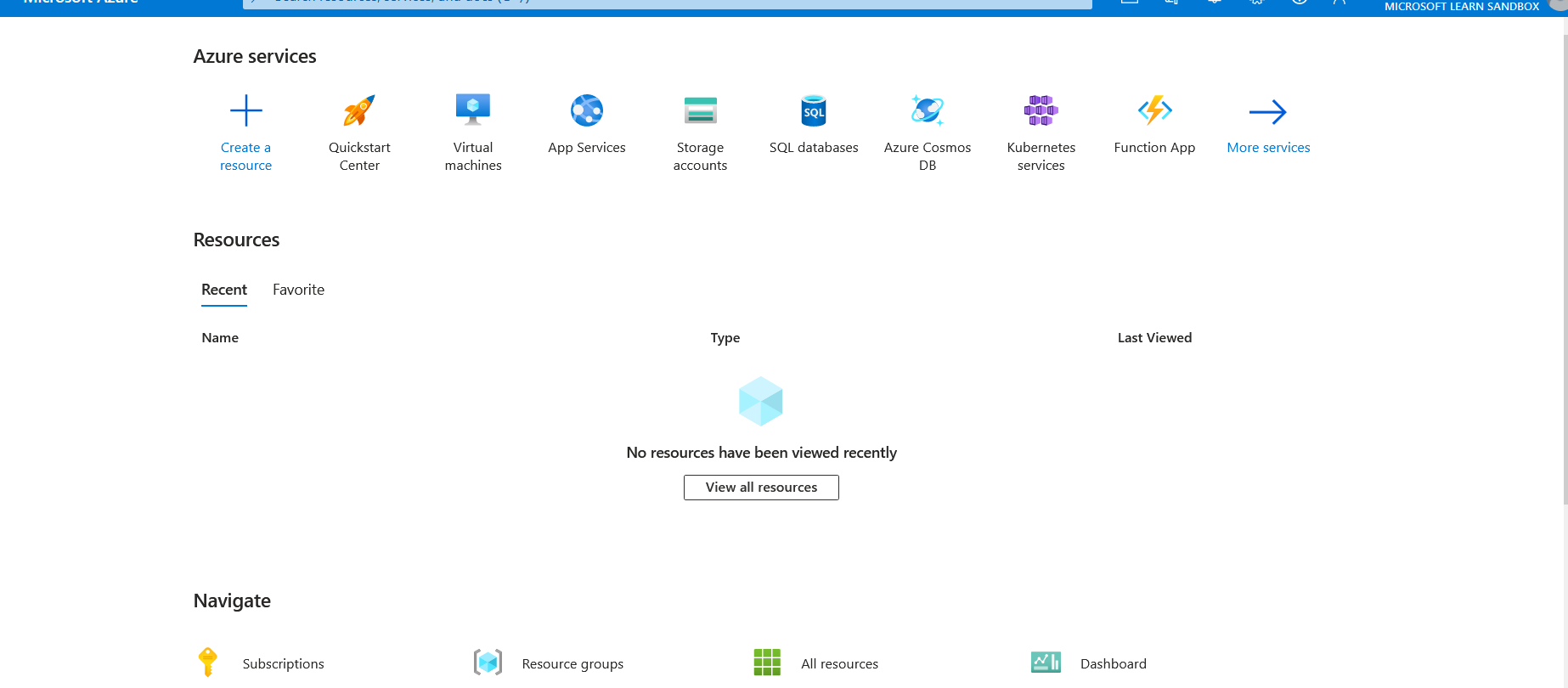
Task: Open Kubernetes services
Action: [x=1041, y=133]
